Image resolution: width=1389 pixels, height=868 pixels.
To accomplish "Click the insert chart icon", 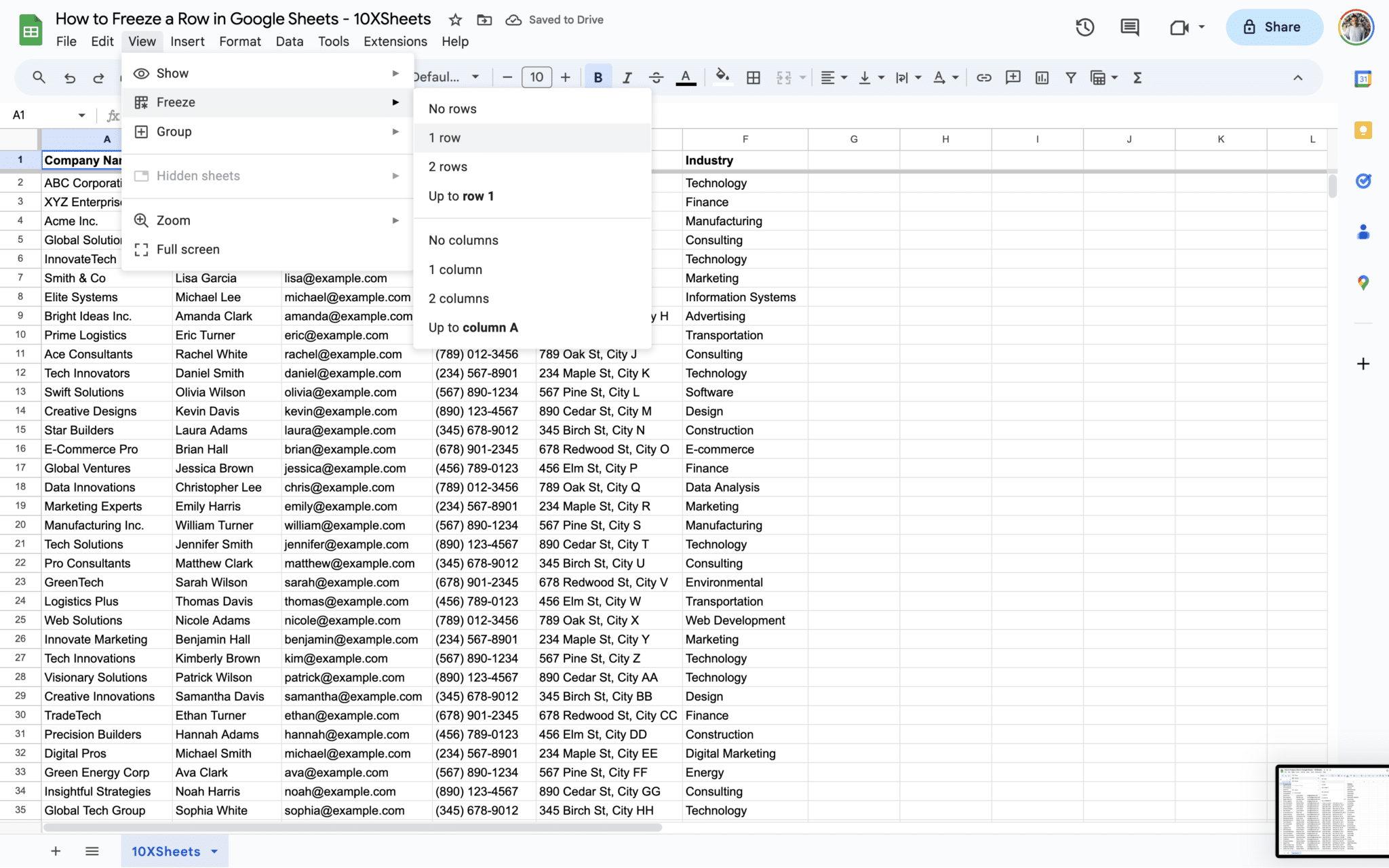I will 1042,77.
